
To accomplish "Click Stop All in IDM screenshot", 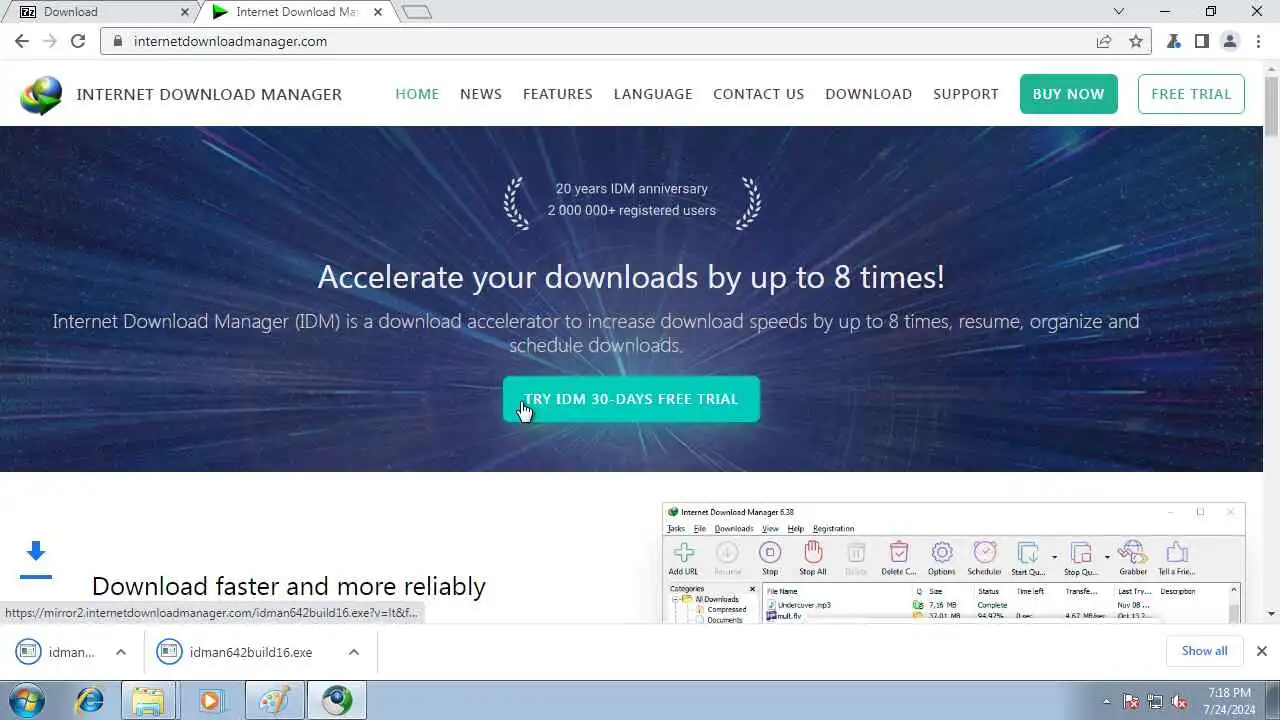I will pos(813,559).
